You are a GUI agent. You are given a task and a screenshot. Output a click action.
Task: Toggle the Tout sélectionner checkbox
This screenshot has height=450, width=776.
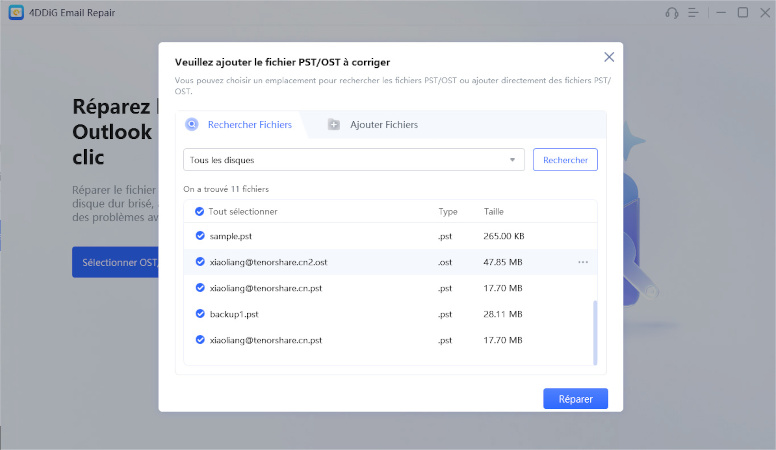click(x=199, y=211)
